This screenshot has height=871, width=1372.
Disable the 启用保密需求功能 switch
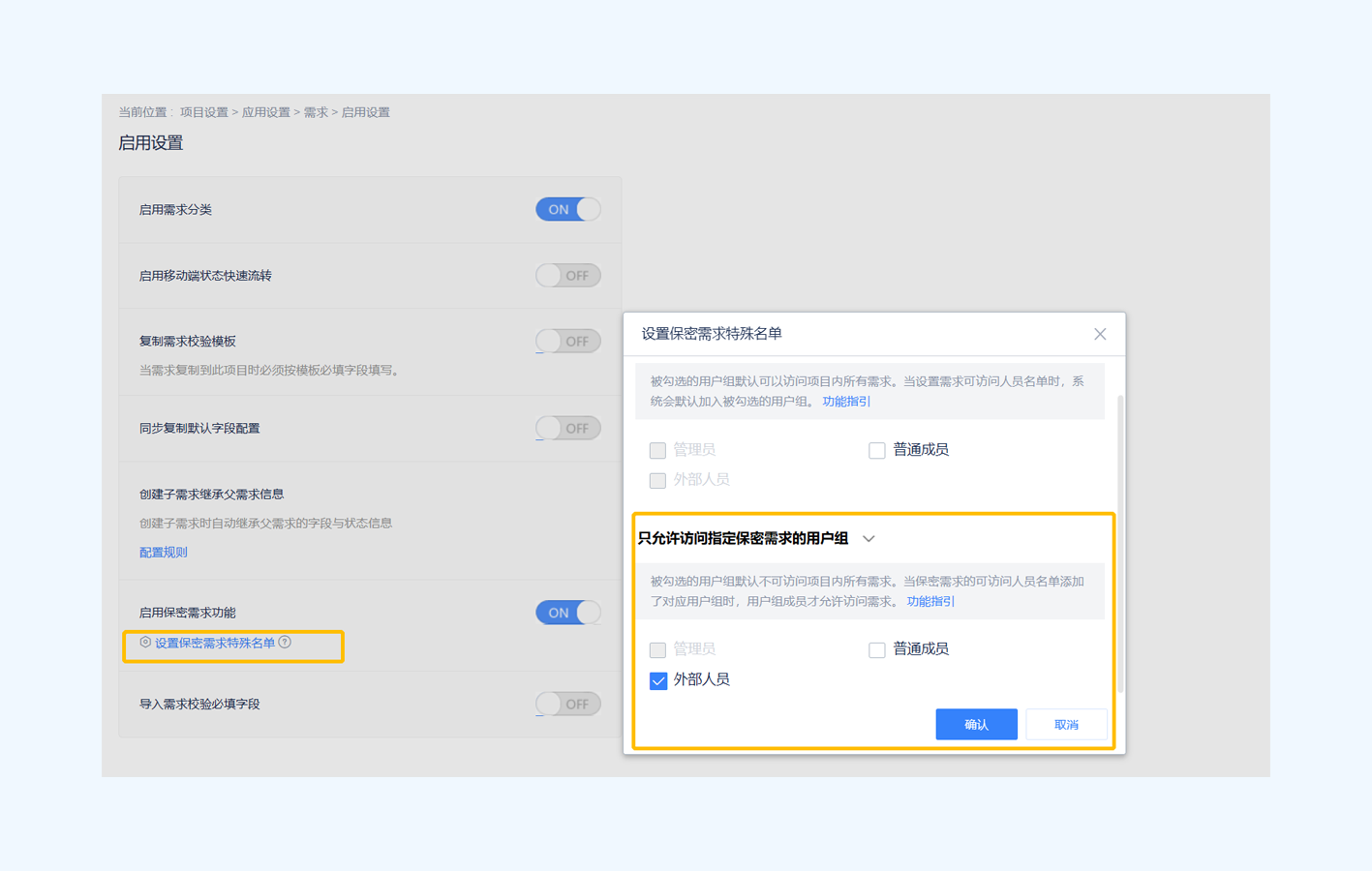568,613
